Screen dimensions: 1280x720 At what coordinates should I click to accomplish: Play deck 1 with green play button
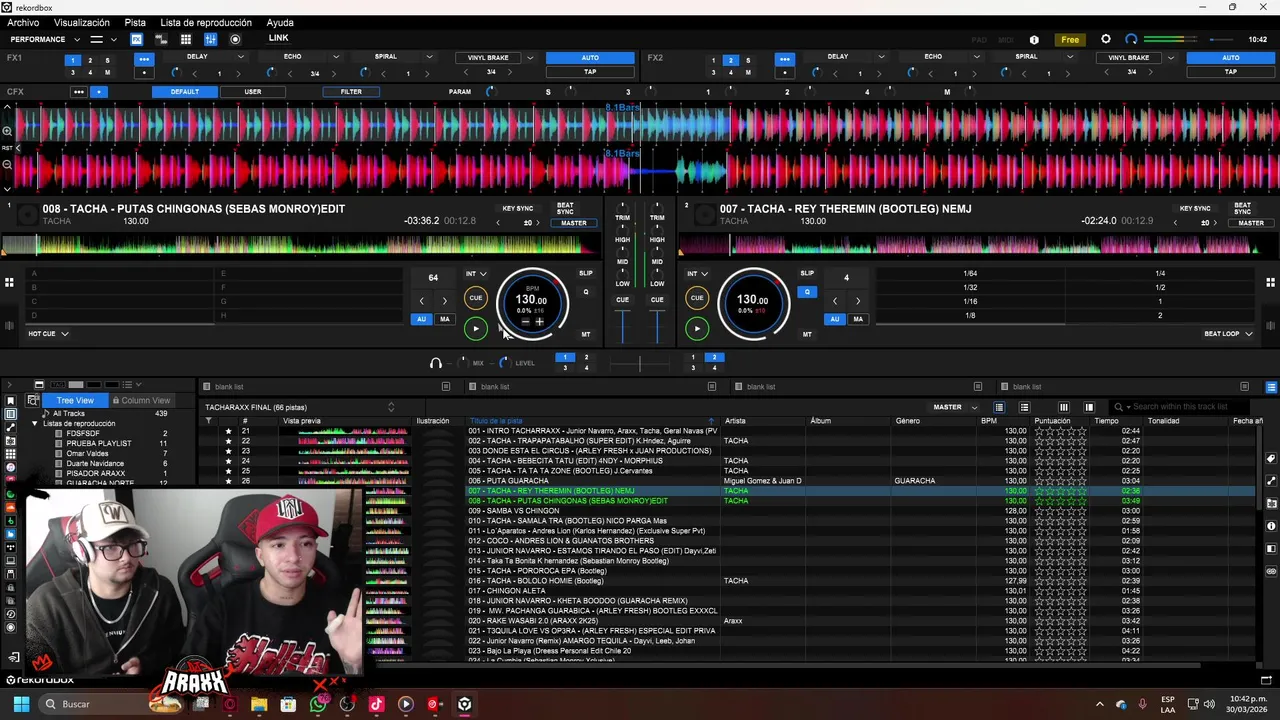(476, 328)
